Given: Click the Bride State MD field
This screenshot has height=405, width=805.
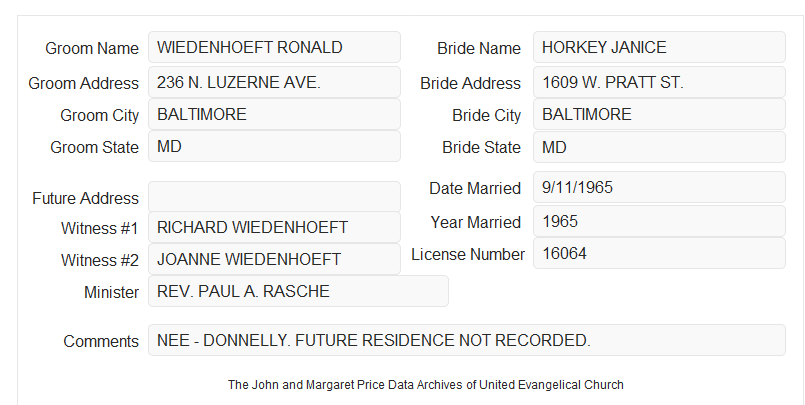Looking at the screenshot, I should tap(659, 147).
